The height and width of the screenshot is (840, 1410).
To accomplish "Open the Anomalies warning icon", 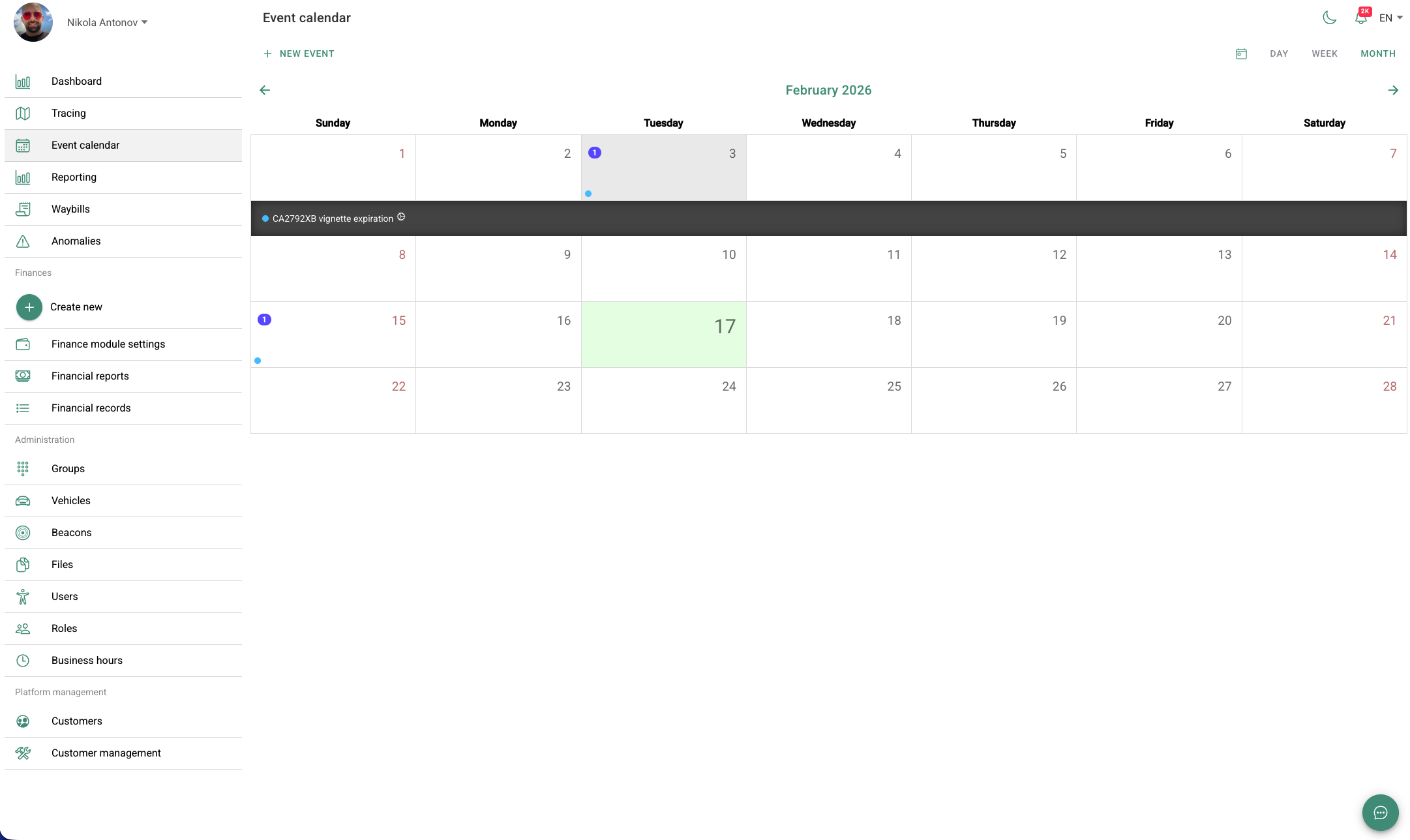I will 23,241.
